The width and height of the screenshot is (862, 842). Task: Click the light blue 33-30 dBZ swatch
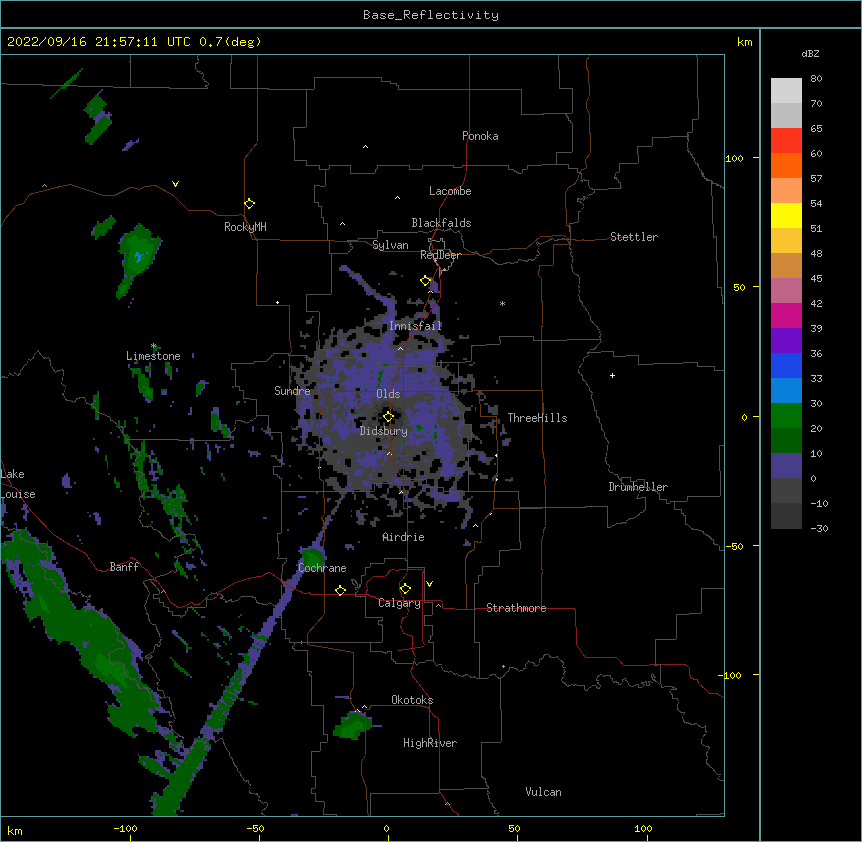(786, 391)
